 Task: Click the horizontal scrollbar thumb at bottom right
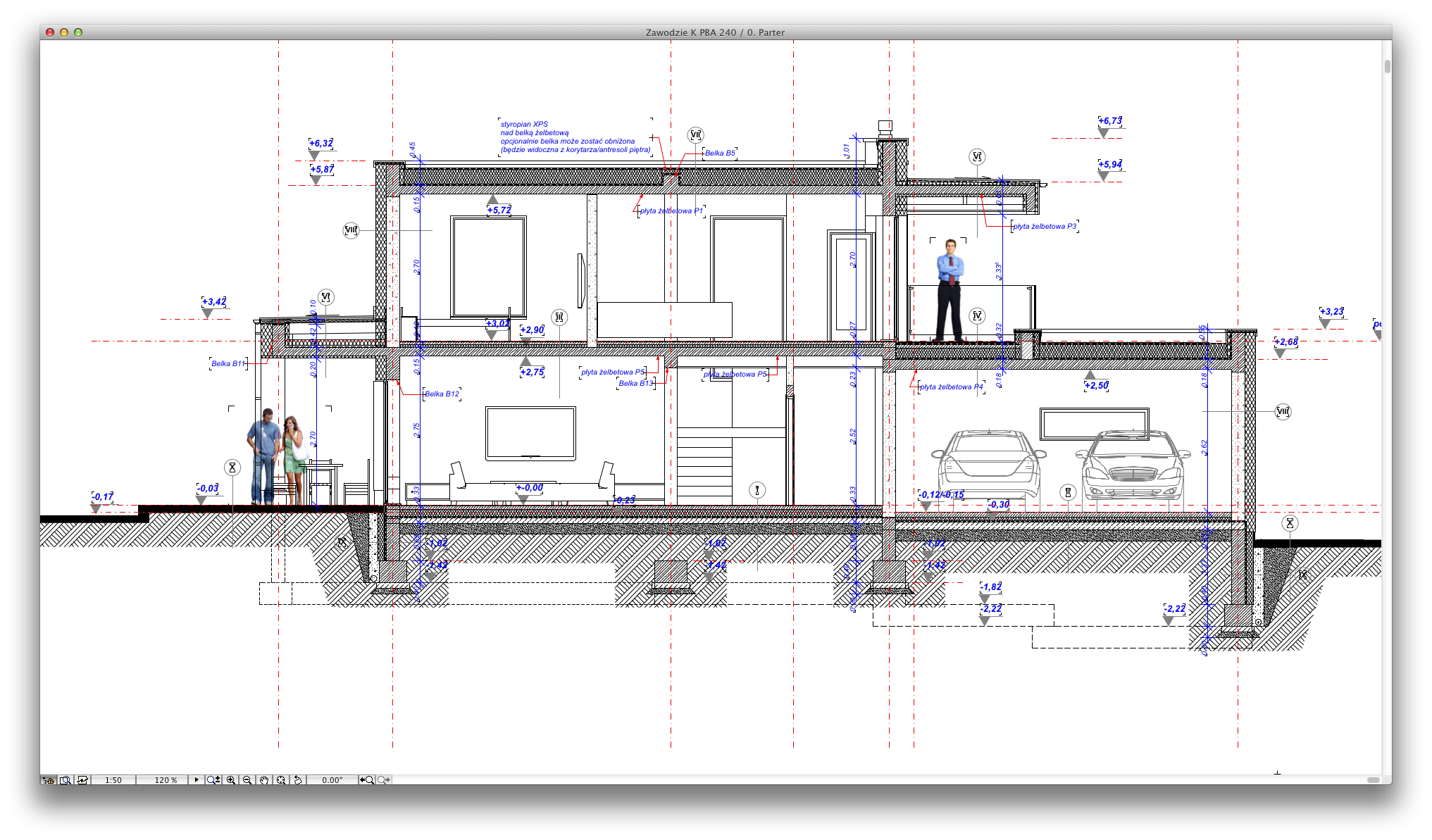pyautogui.click(x=1373, y=780)
